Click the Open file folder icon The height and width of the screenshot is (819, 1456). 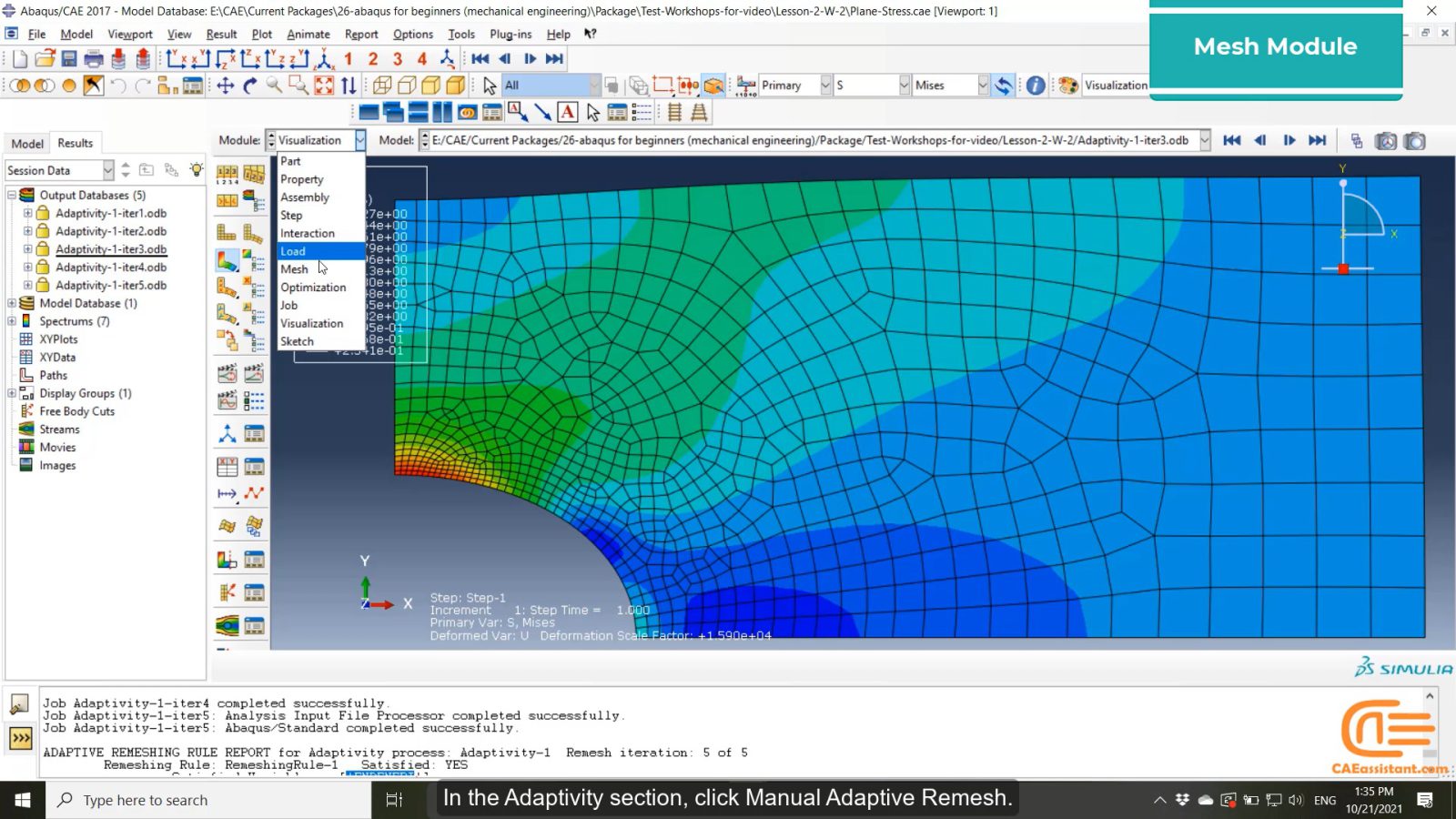pos(45,59)
